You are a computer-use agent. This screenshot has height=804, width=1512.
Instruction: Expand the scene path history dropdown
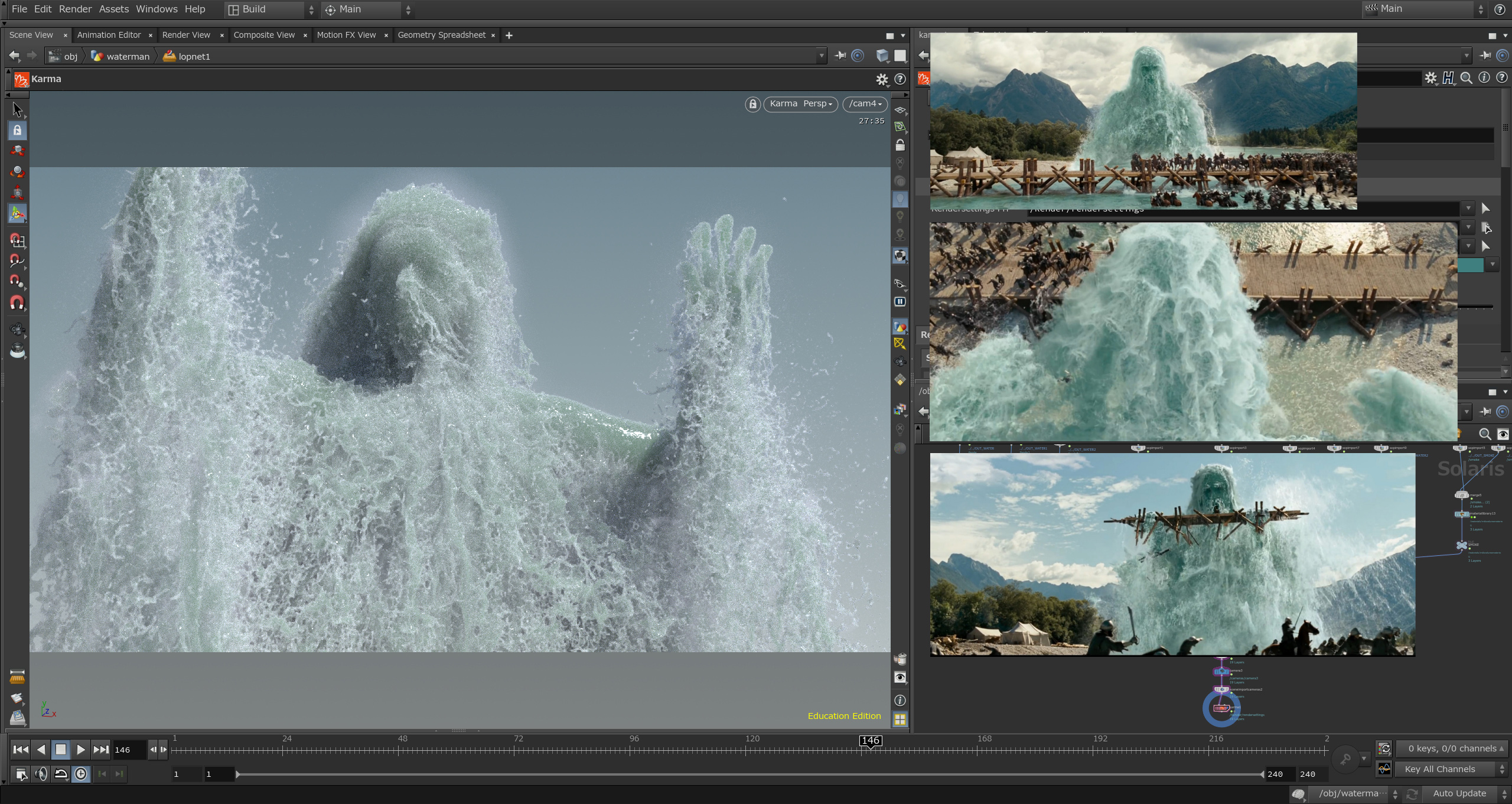coord(821,56)
